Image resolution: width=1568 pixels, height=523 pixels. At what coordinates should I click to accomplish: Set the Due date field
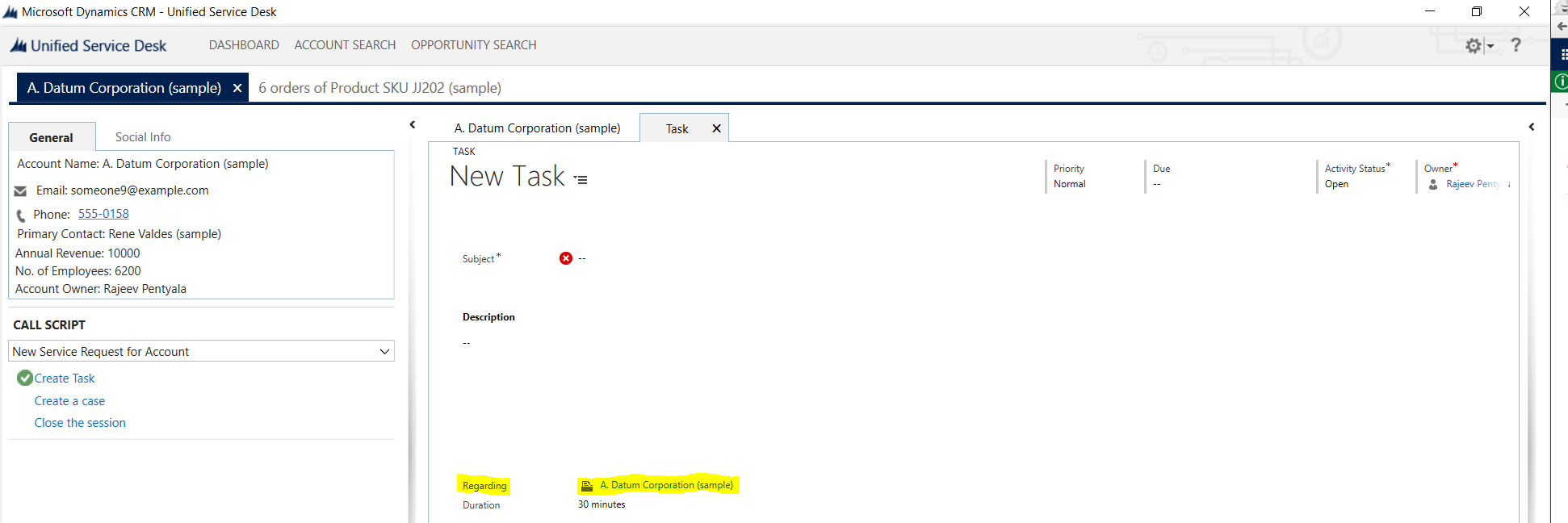1157,184
